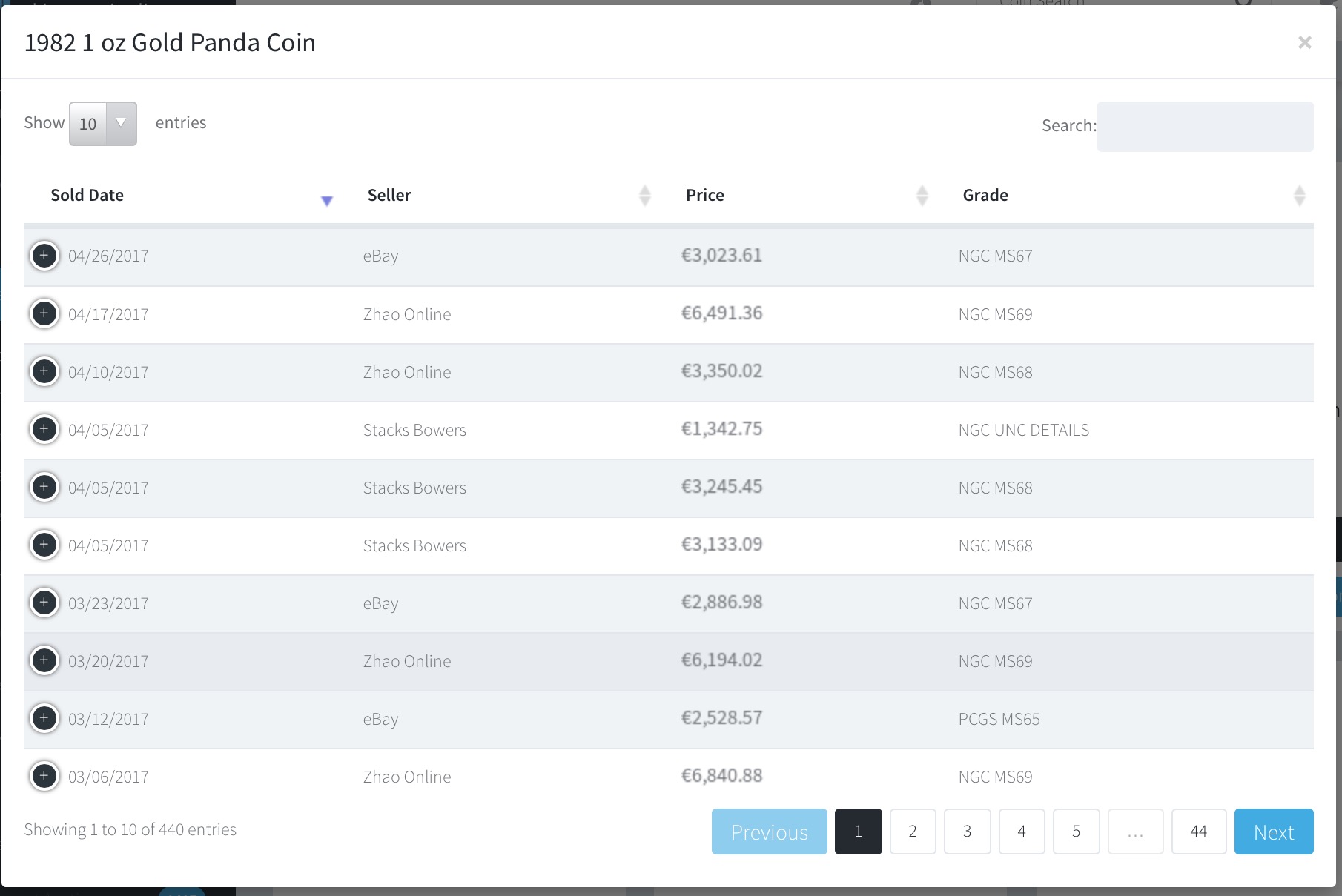Open the Show entries count dropdown
The width and height of the screenshot is (1342, 896).
pos(103,124)
